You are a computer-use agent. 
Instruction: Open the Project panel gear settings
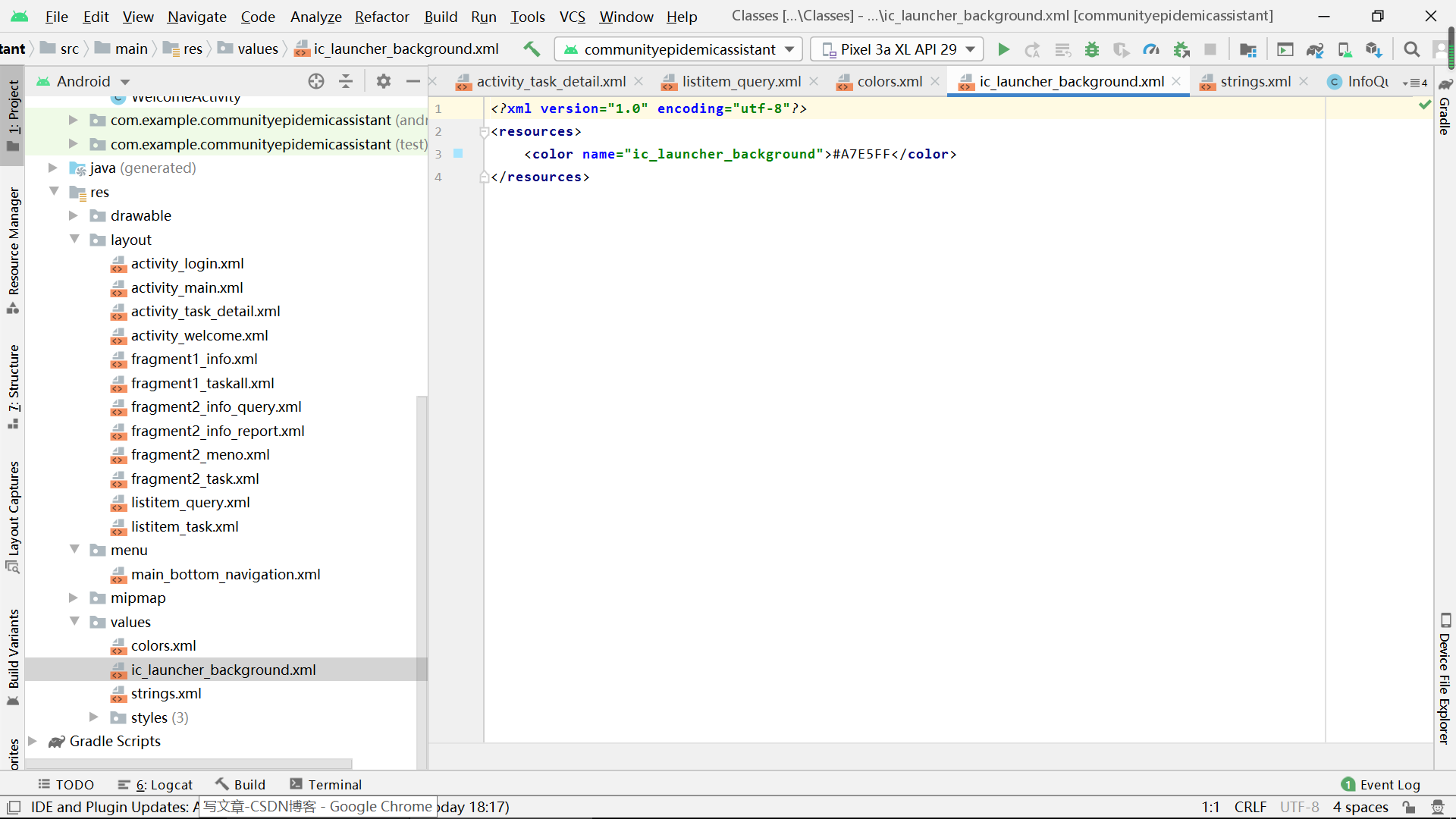click(x=384, y=81)
